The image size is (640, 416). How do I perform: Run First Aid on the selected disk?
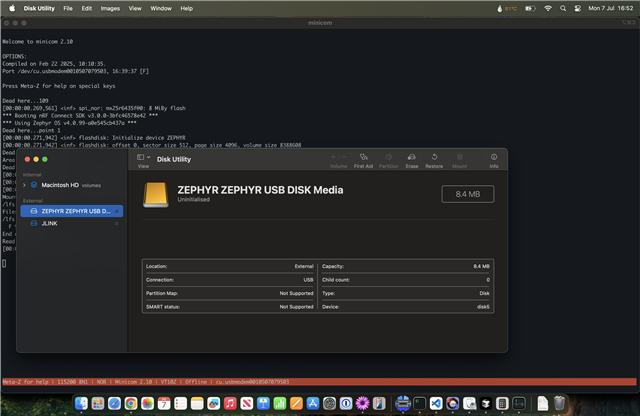tap(363, 161)
